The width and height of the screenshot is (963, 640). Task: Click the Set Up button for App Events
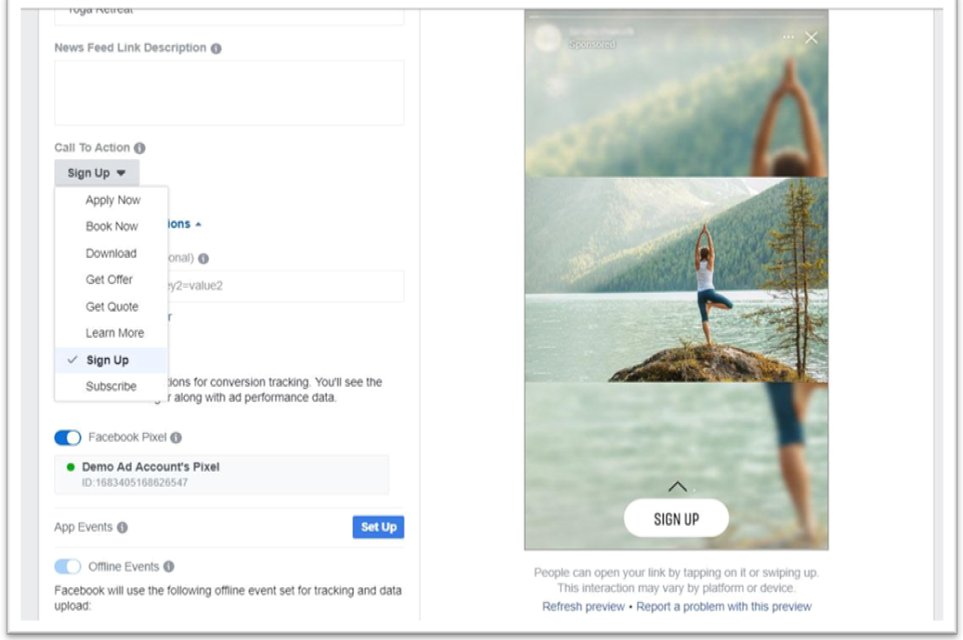pyautogui.click(x=378, y=527)
